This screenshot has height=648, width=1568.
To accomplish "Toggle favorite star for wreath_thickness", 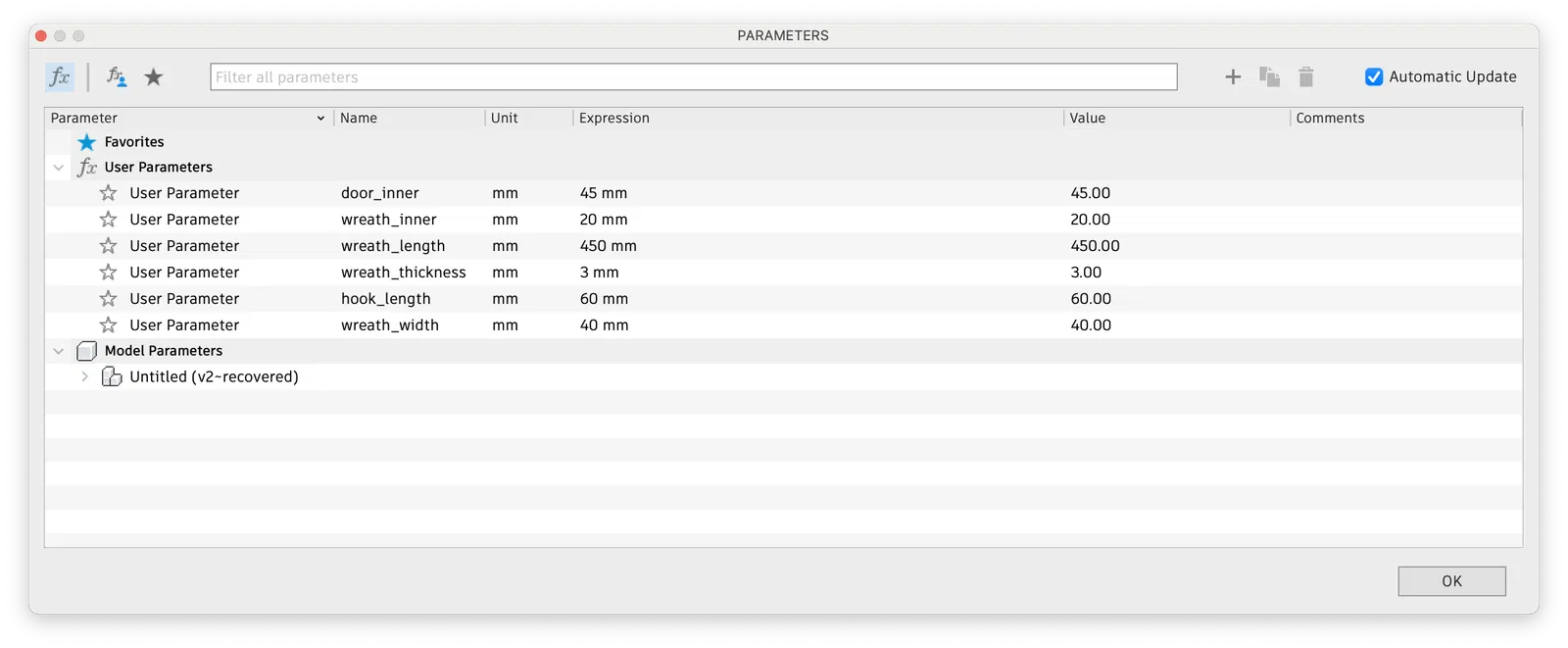I will tap(109, 273).
